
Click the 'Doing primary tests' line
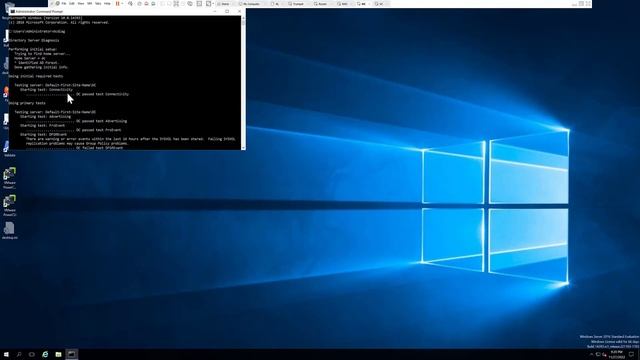27,103
